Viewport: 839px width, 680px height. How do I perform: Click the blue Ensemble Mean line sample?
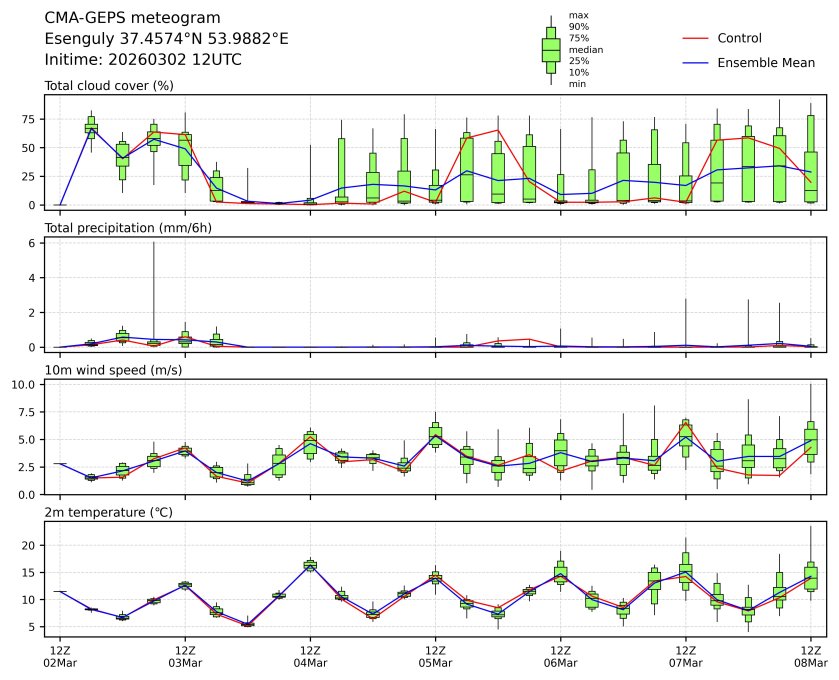pos(696,63)
